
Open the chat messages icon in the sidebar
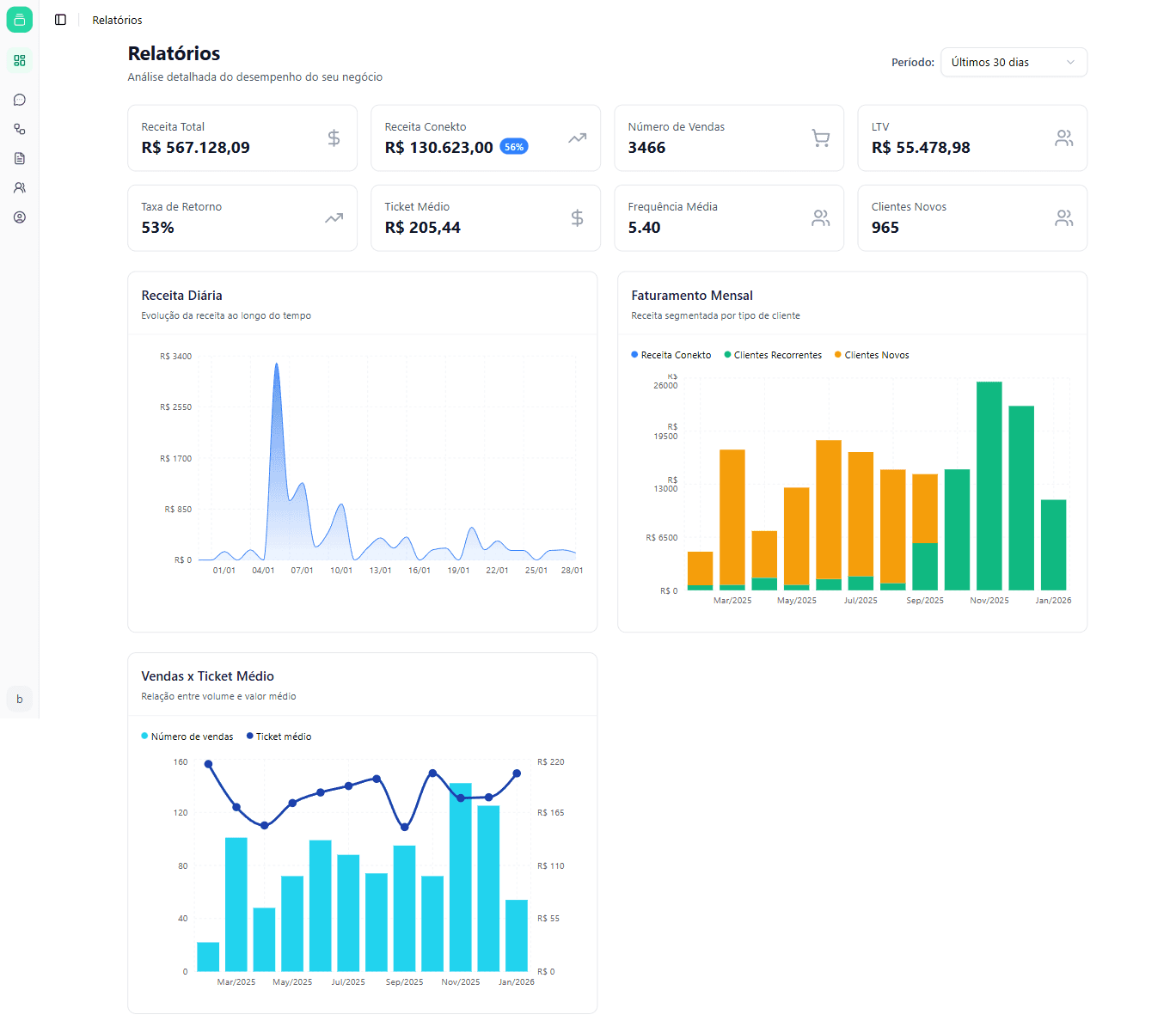(x=19, y=100)
